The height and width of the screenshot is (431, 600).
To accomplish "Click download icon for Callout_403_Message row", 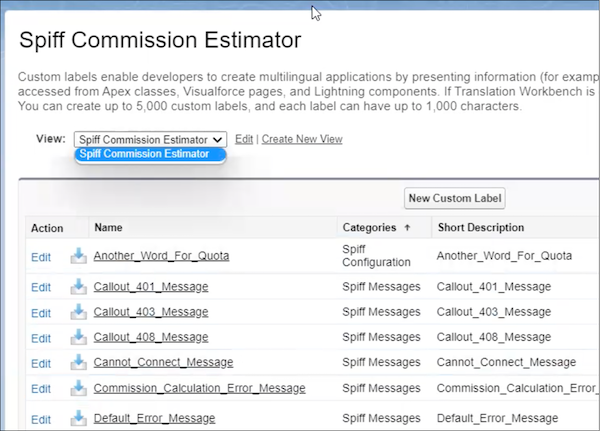I will (x=78, y=312).
